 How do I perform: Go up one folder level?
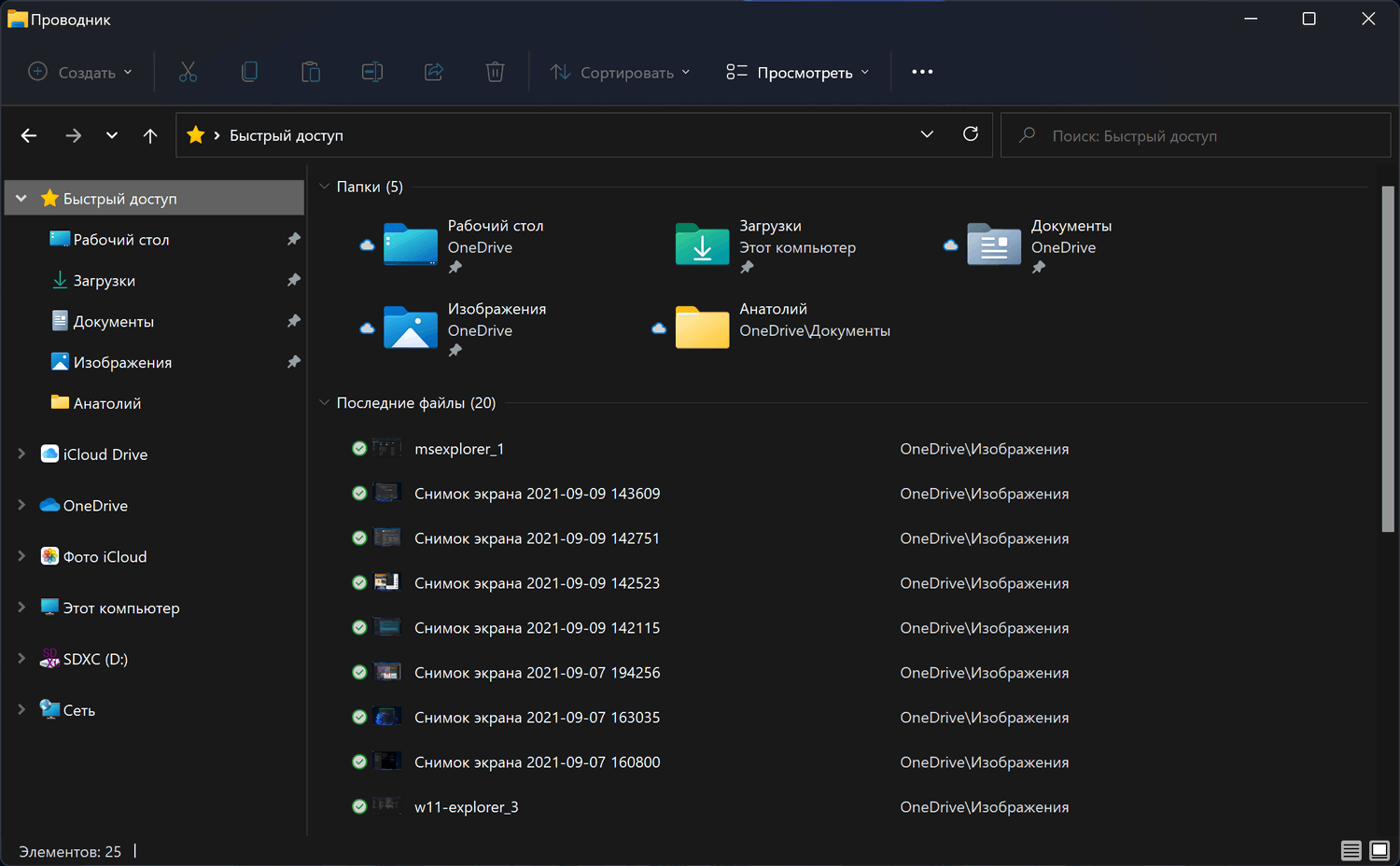(150, 135)
